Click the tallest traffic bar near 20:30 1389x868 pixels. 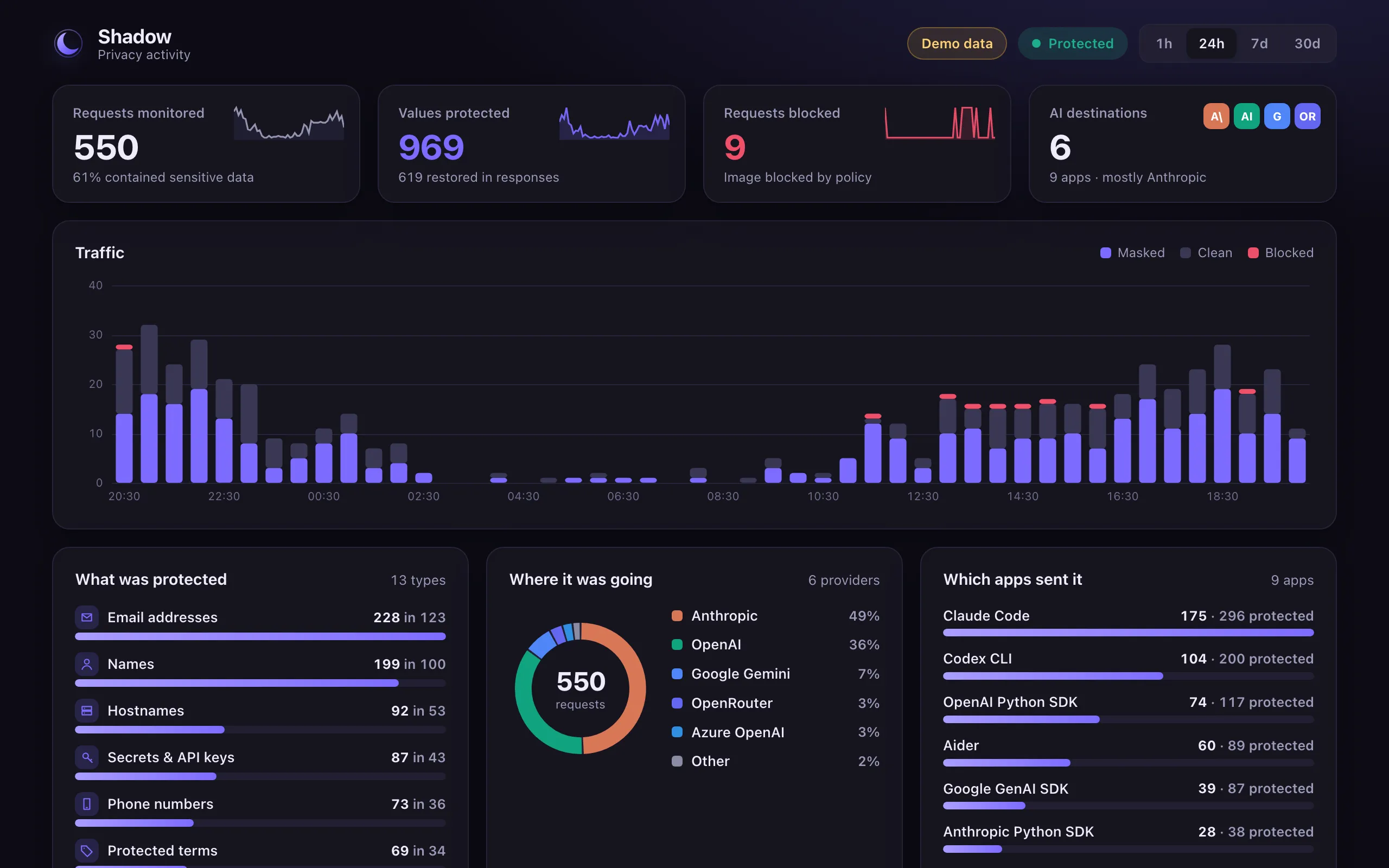click(149, 404)
